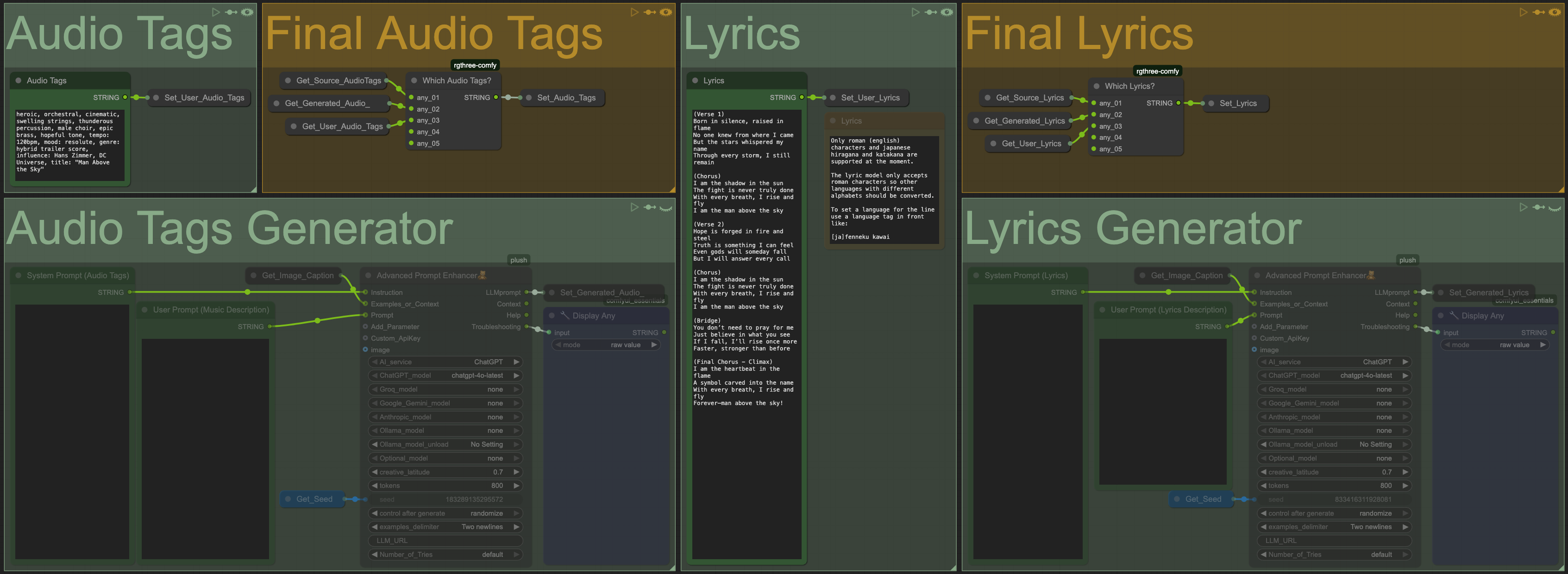The width and height of the screenshot is (1568, 574).
Task: Click the play icon on the Final Lyrics group
Action: [1523, 12]
